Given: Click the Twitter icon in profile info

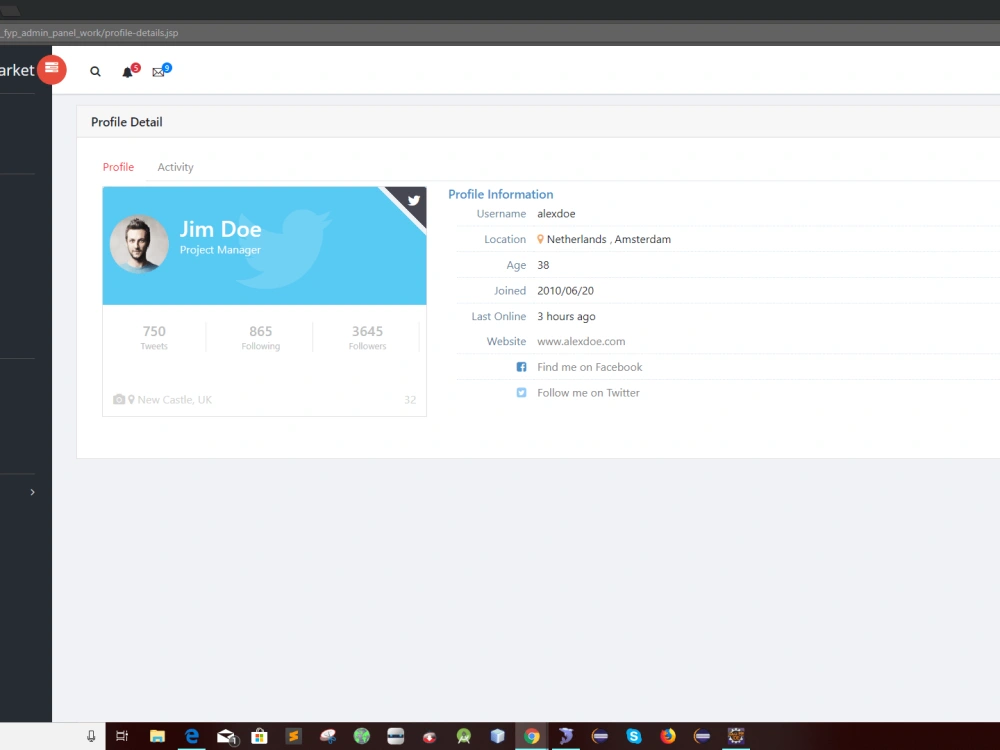Looking at the screenshot, I should [x=521, y=393].
